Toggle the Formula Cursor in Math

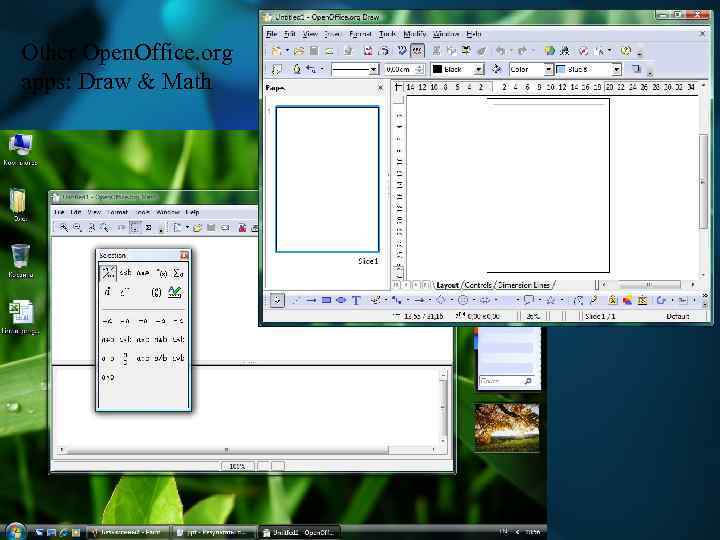click(x=135, y=227)
